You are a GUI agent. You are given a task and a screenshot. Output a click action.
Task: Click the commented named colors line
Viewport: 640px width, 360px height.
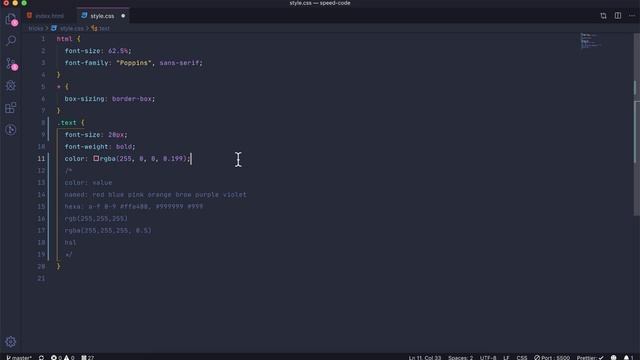pyautogui.click(x=156, y=195)
